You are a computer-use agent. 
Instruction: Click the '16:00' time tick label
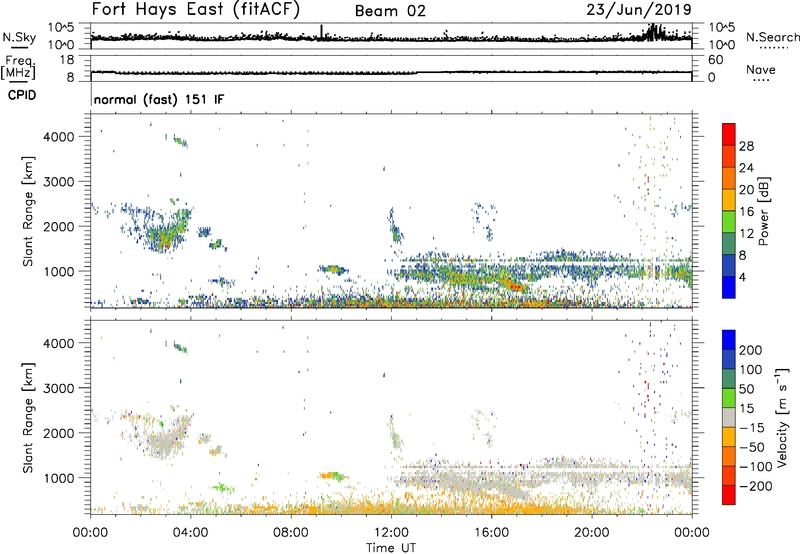tap(491, 533)
